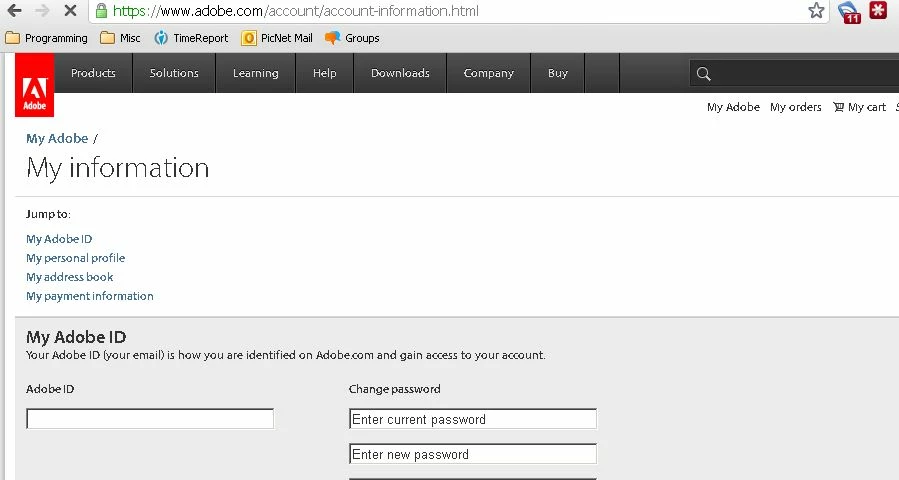Go to My orders
This screenshot has height=480, width=899.
pos(795,107)
